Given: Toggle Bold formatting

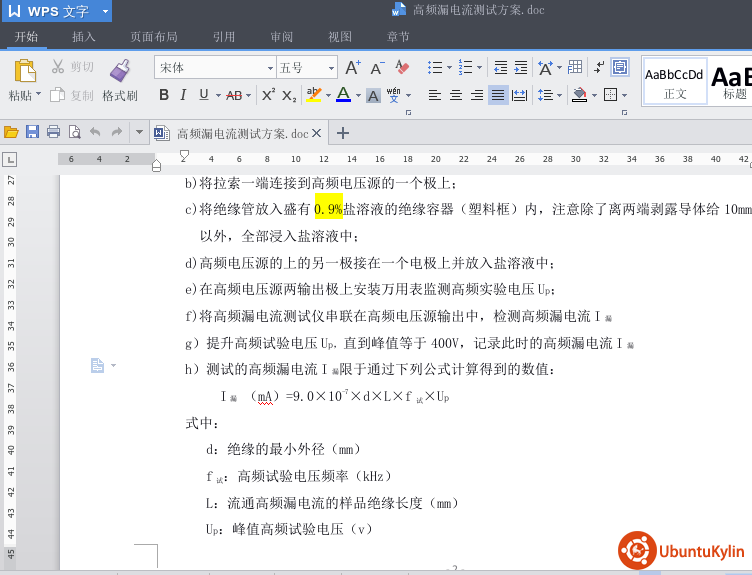Looking at the screenshot, I should pyautogui.click(x=163, y=95).
